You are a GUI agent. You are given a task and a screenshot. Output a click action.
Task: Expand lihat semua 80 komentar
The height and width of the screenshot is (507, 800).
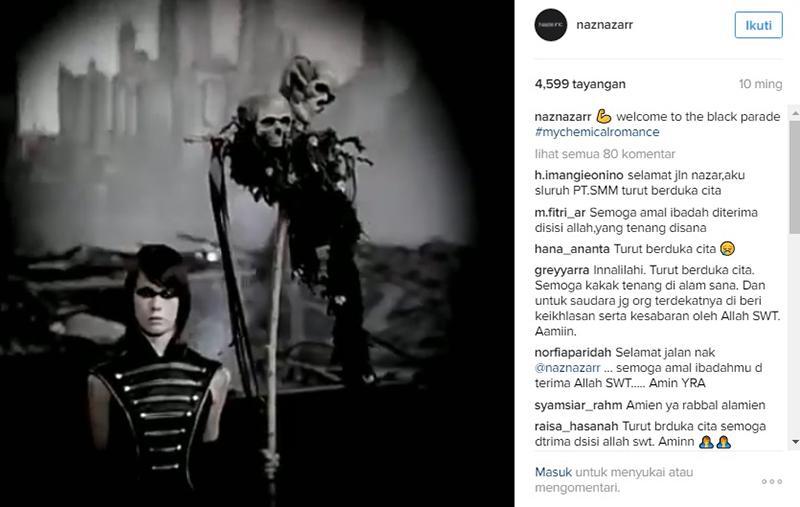[605, 154]
